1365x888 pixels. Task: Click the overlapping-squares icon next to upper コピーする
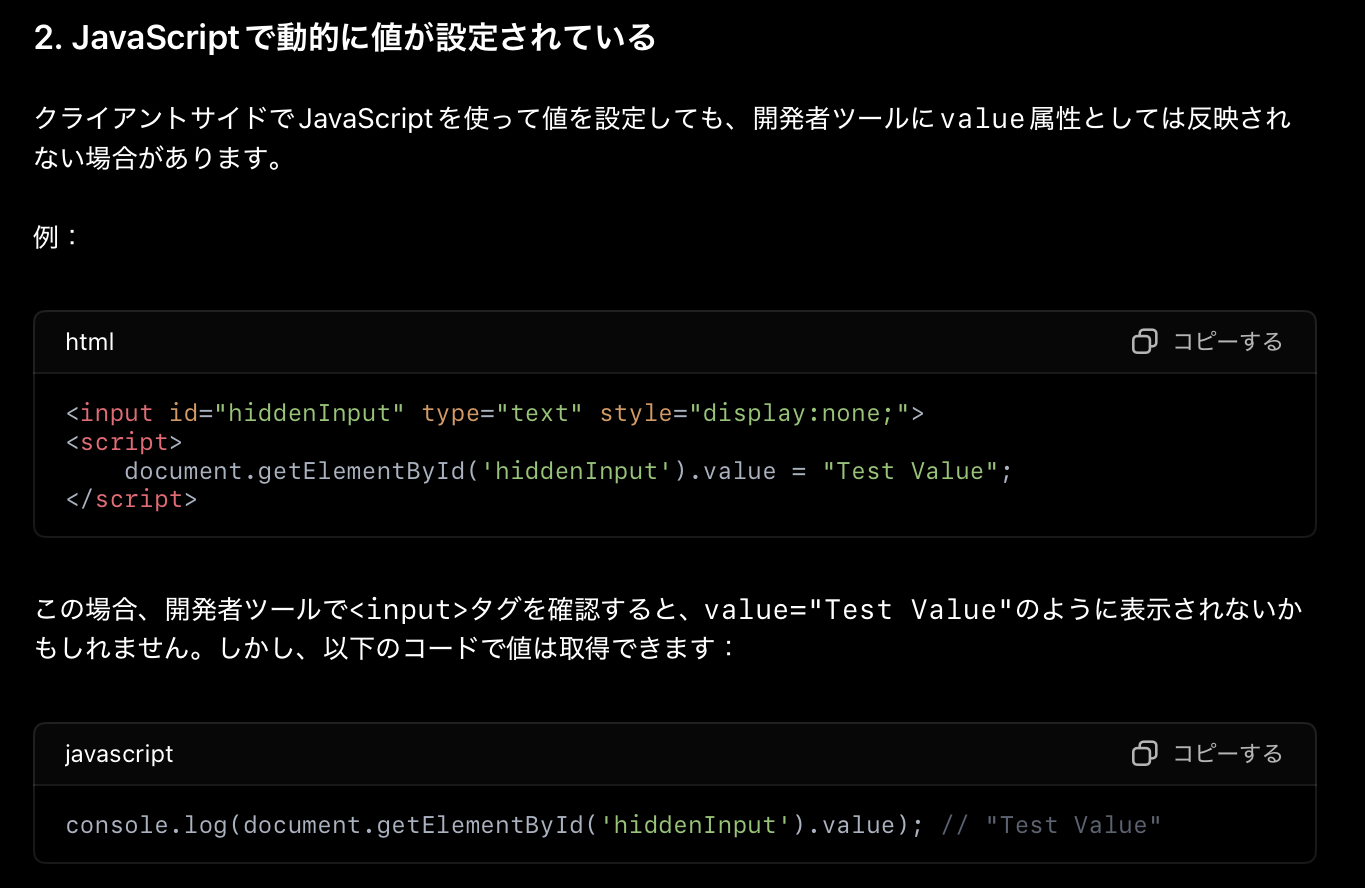pyautogui.click(x=1143, y=341)
